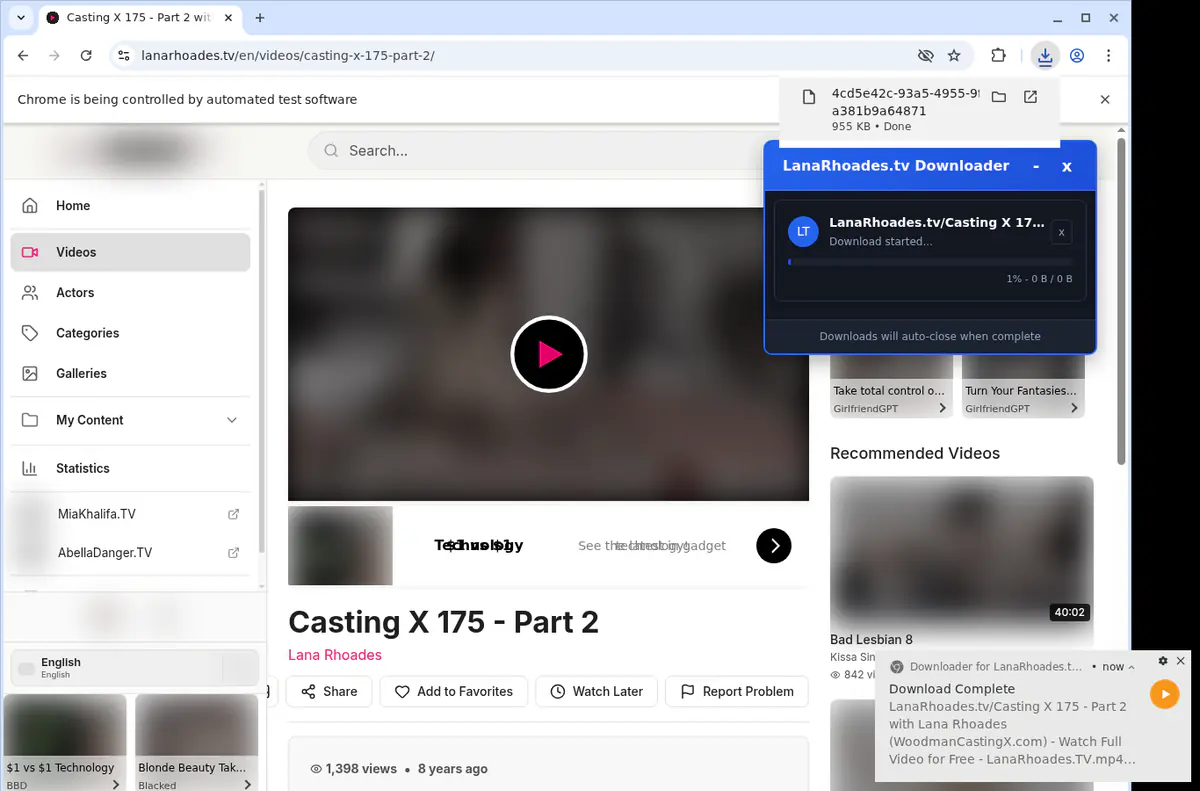Go back with the browser back arrow
The image size is (1200, 791).
pyautogui.click(x=23, y=56)
